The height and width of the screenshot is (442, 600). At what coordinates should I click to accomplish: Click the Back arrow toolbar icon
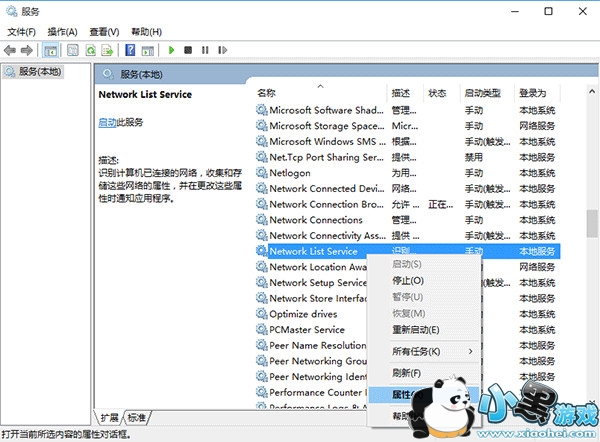tap(10, 50)
